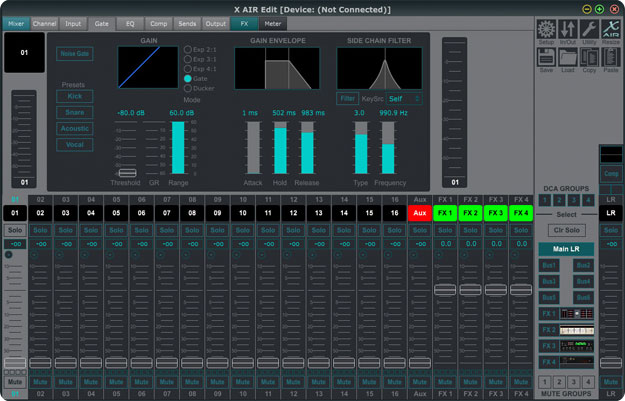Toggle mute group 1
625x401 pixels.
click(x=545, y=382)
